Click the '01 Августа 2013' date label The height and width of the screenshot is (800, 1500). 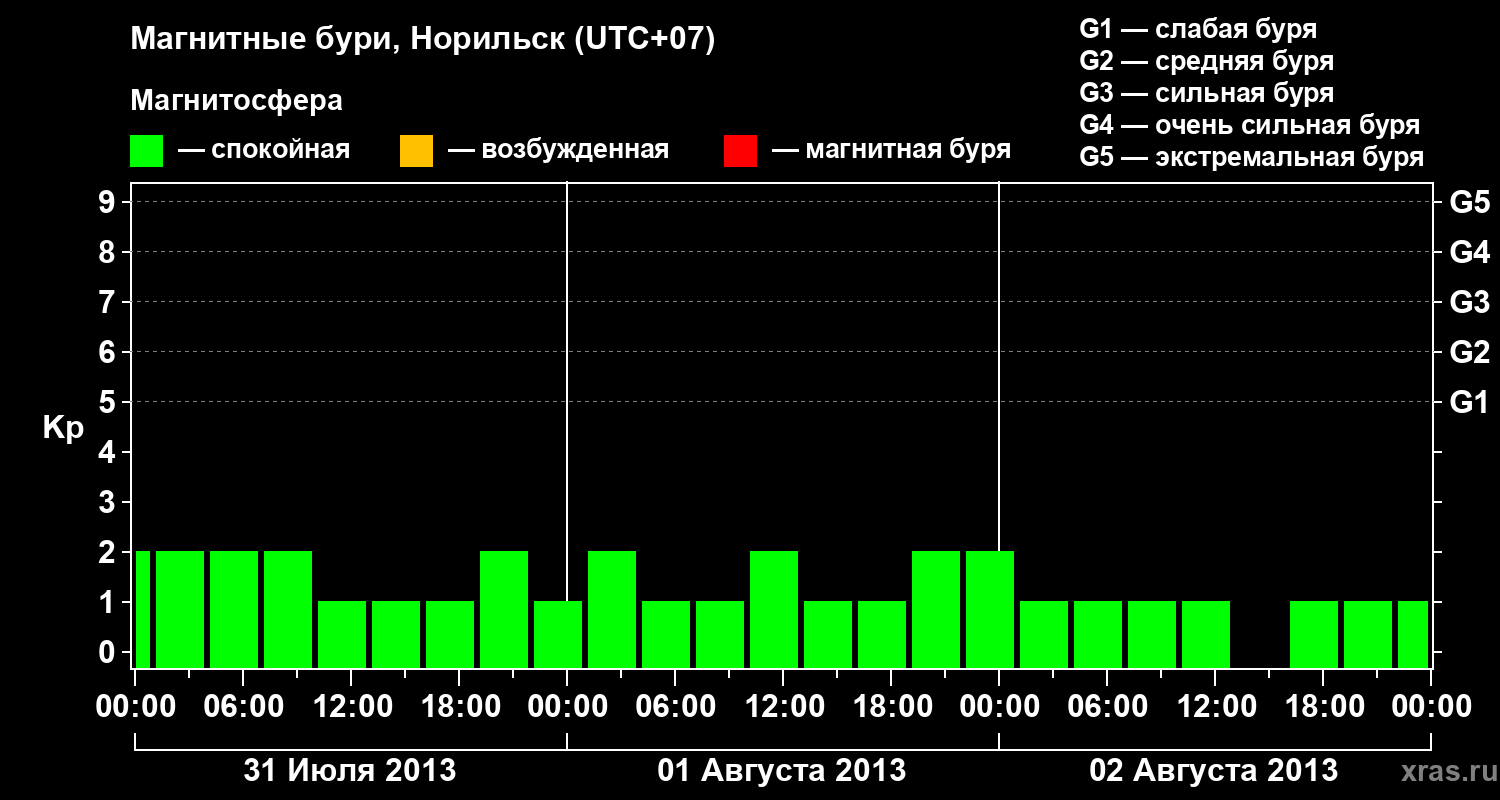782,770
